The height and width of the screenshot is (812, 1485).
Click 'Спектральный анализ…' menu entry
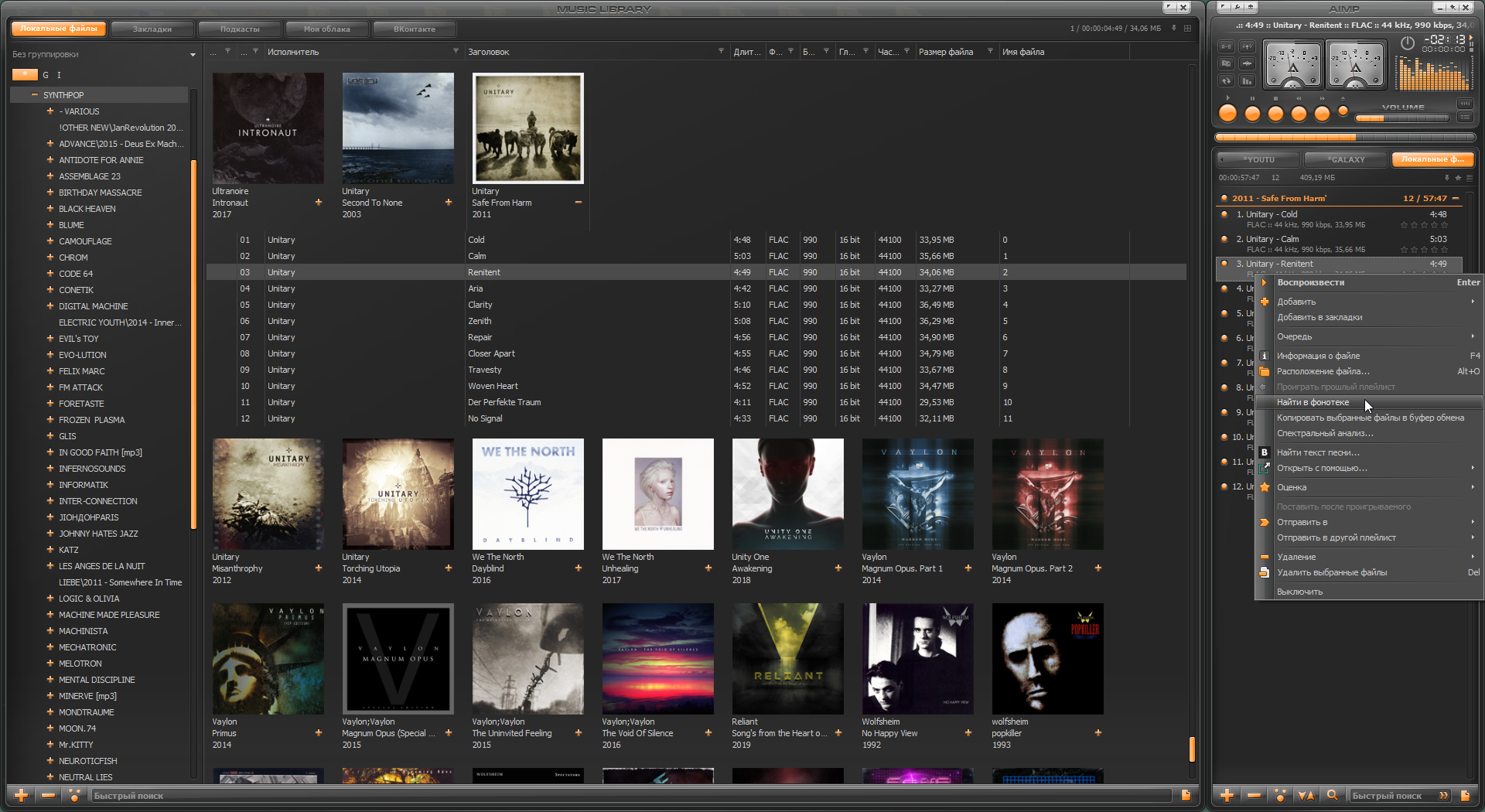click(1369, 433)
